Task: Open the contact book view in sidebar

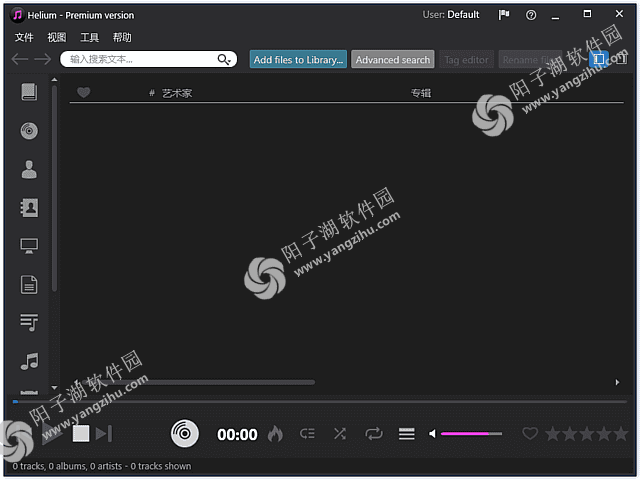Action: tap(29, 208)
